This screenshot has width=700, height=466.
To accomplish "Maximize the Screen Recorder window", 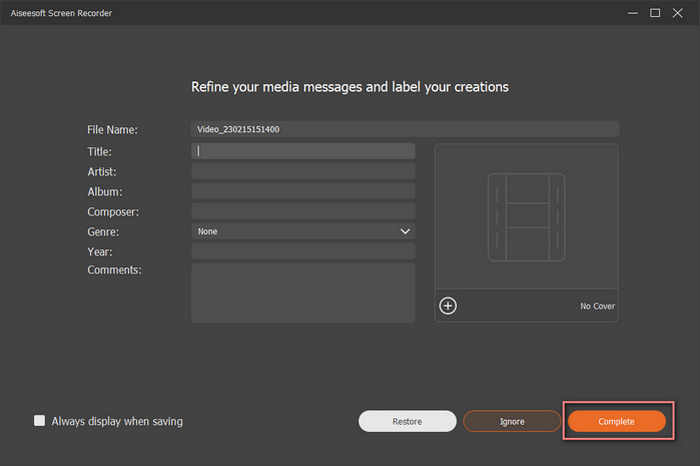I will [655, 13].
